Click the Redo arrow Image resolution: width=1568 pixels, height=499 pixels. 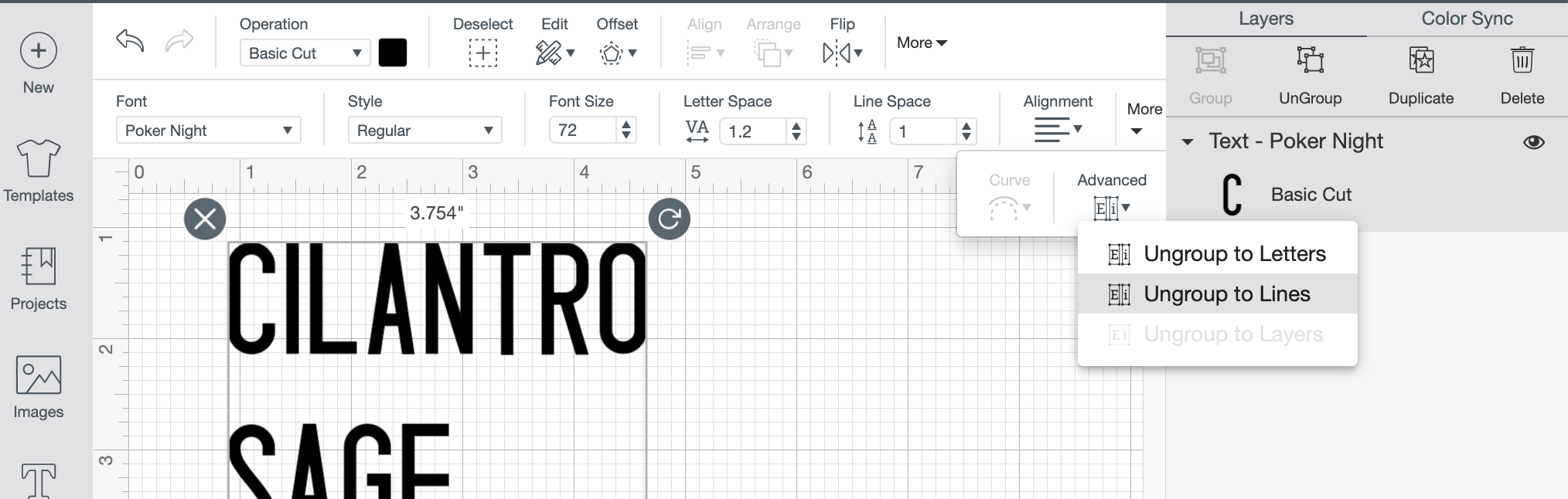pyautogui.click(x=179, y=40)
